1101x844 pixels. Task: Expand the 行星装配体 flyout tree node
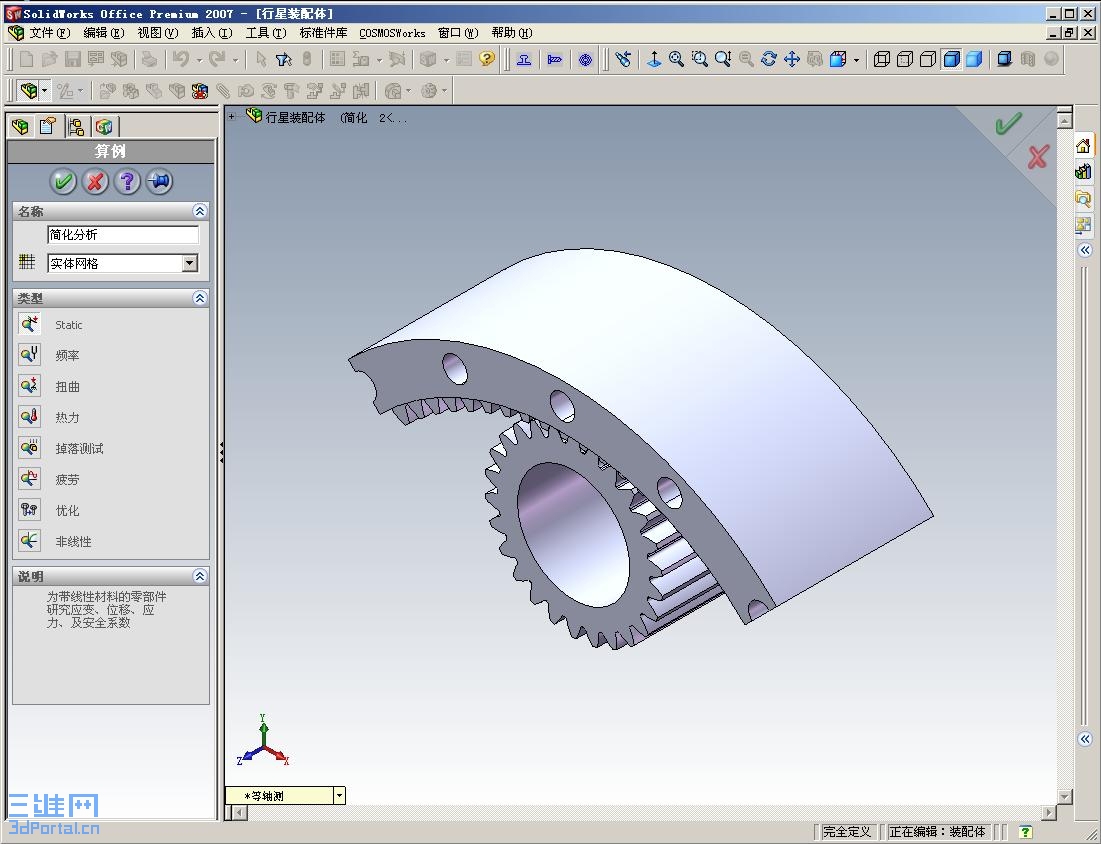point(232,117)
